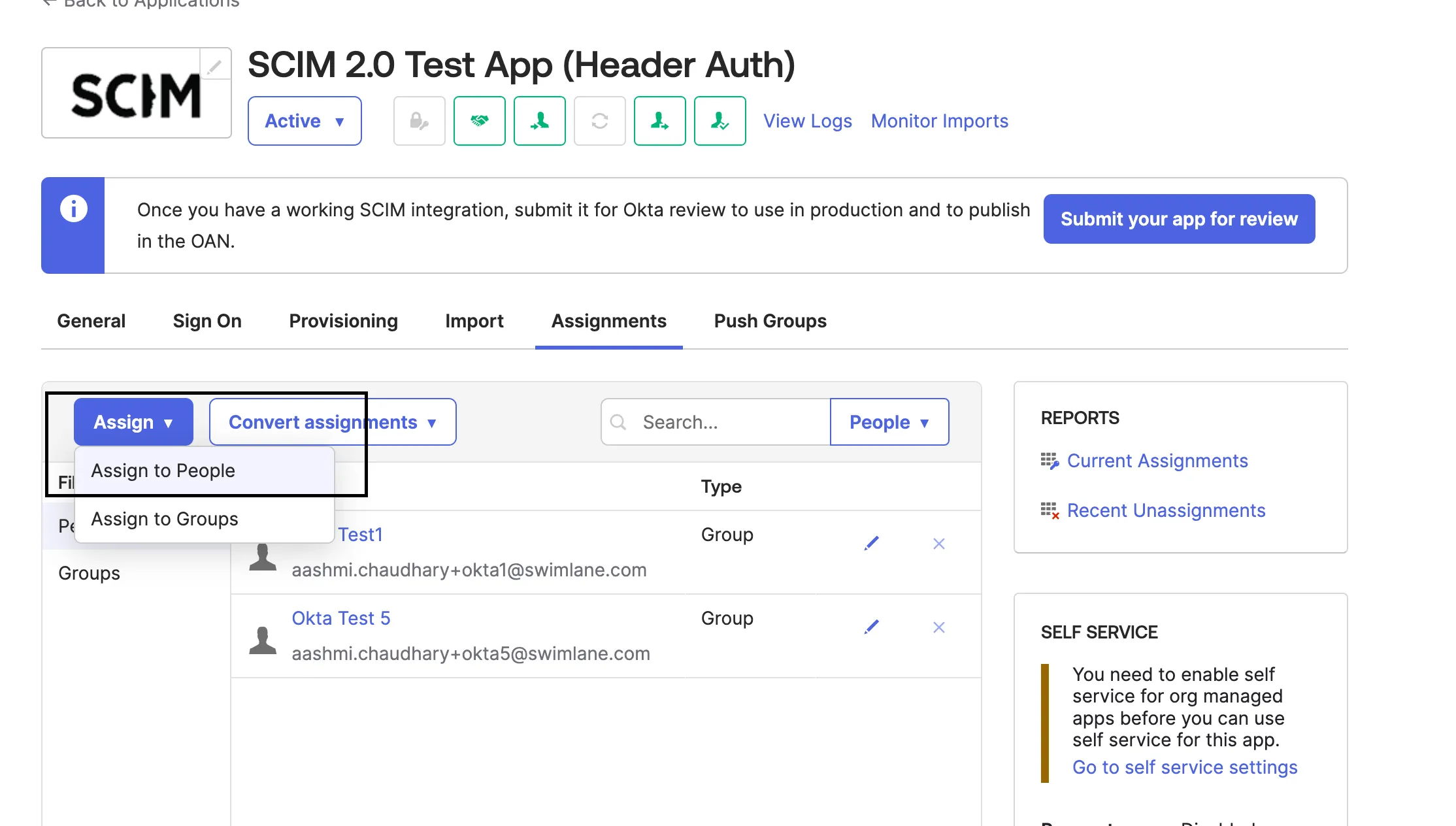1456x826 pixels.
Task: Open the Current Assignments report
Action: point(1157,461)
